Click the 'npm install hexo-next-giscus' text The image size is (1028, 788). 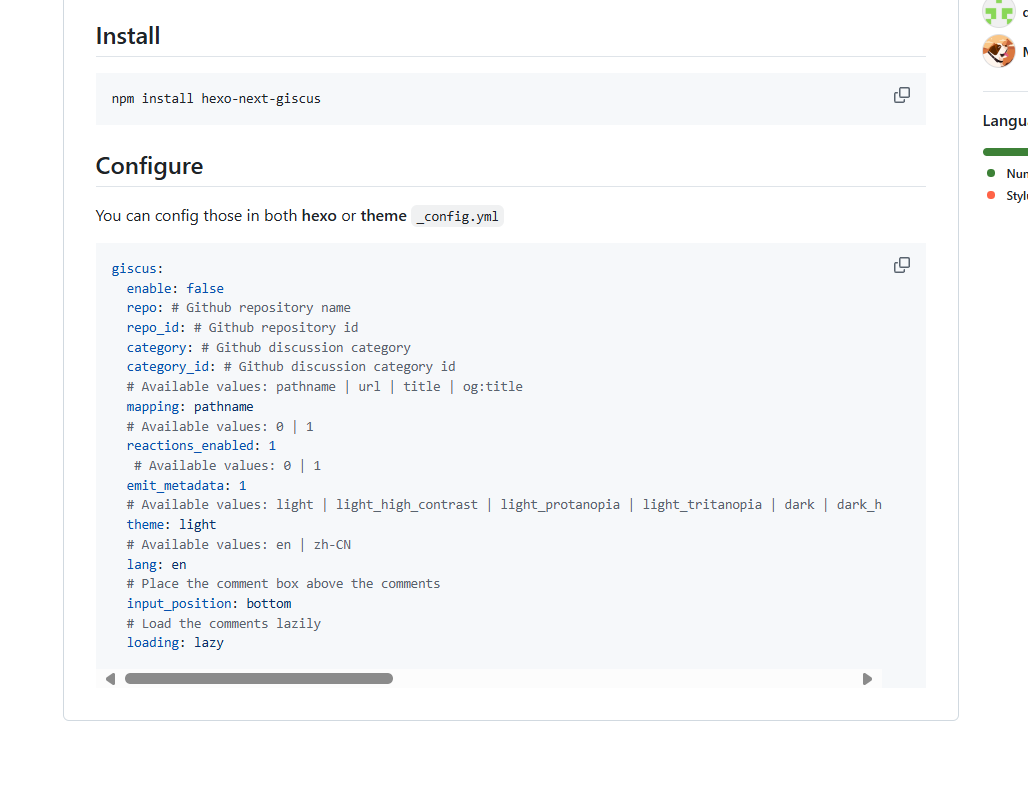tap(216, 98)
